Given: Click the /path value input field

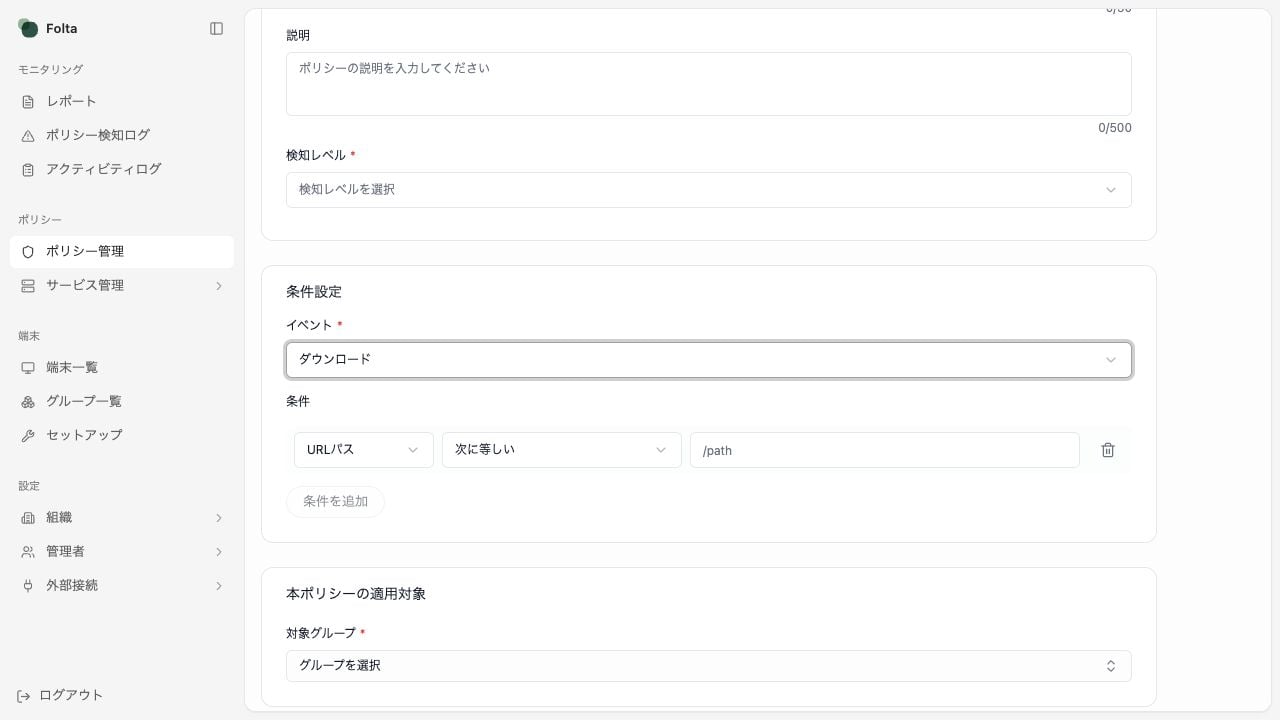Looking at the screenshot, I should [885, 450].
